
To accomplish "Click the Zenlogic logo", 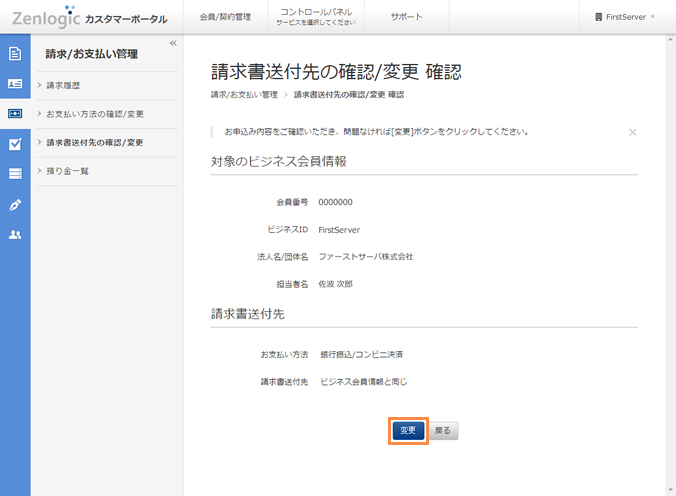I will pos(46,17).
